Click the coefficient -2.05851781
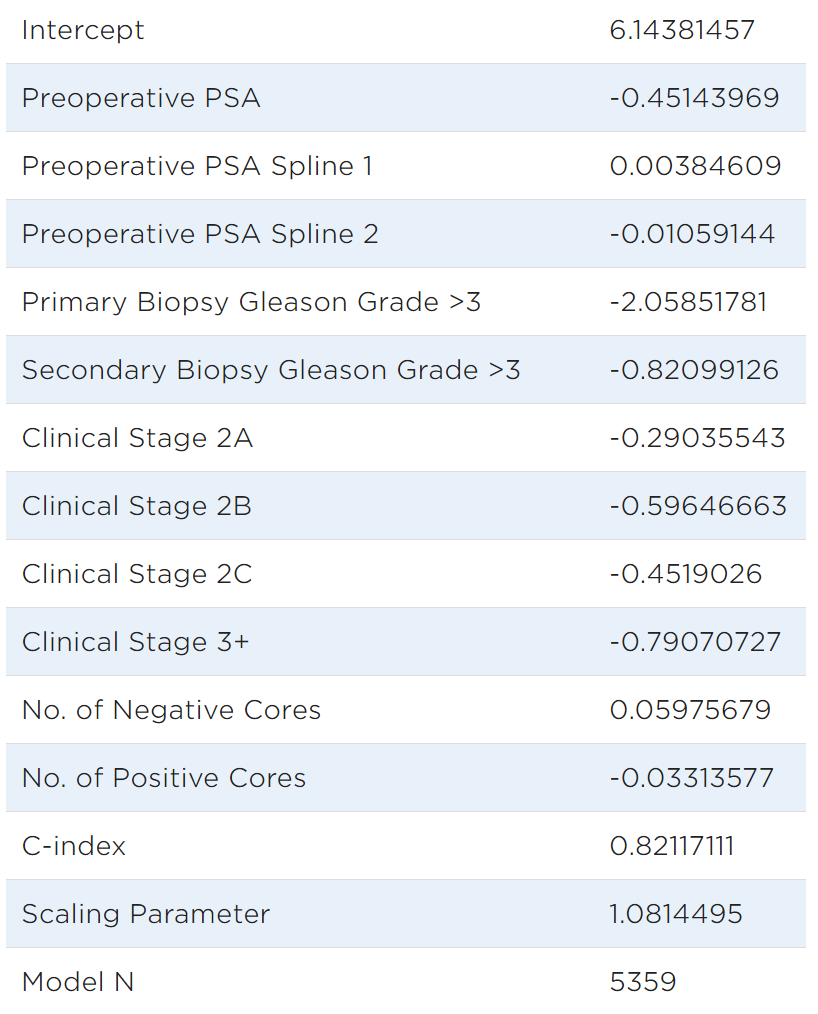This screenshot has height=1014, width=818. 688,302
